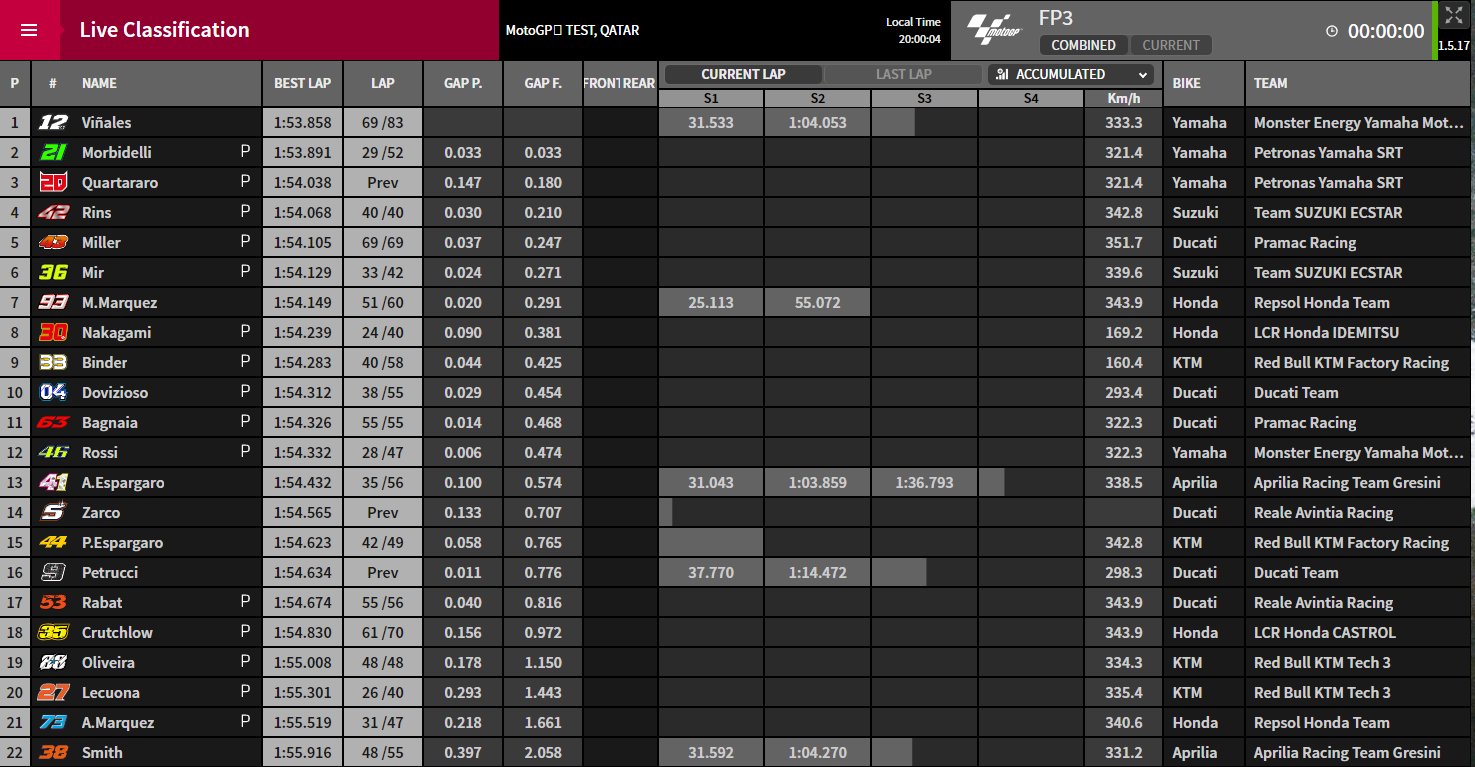Sort by BEST LAP column header
This screenshot has width=1475, height=767.
pos(303,83)
